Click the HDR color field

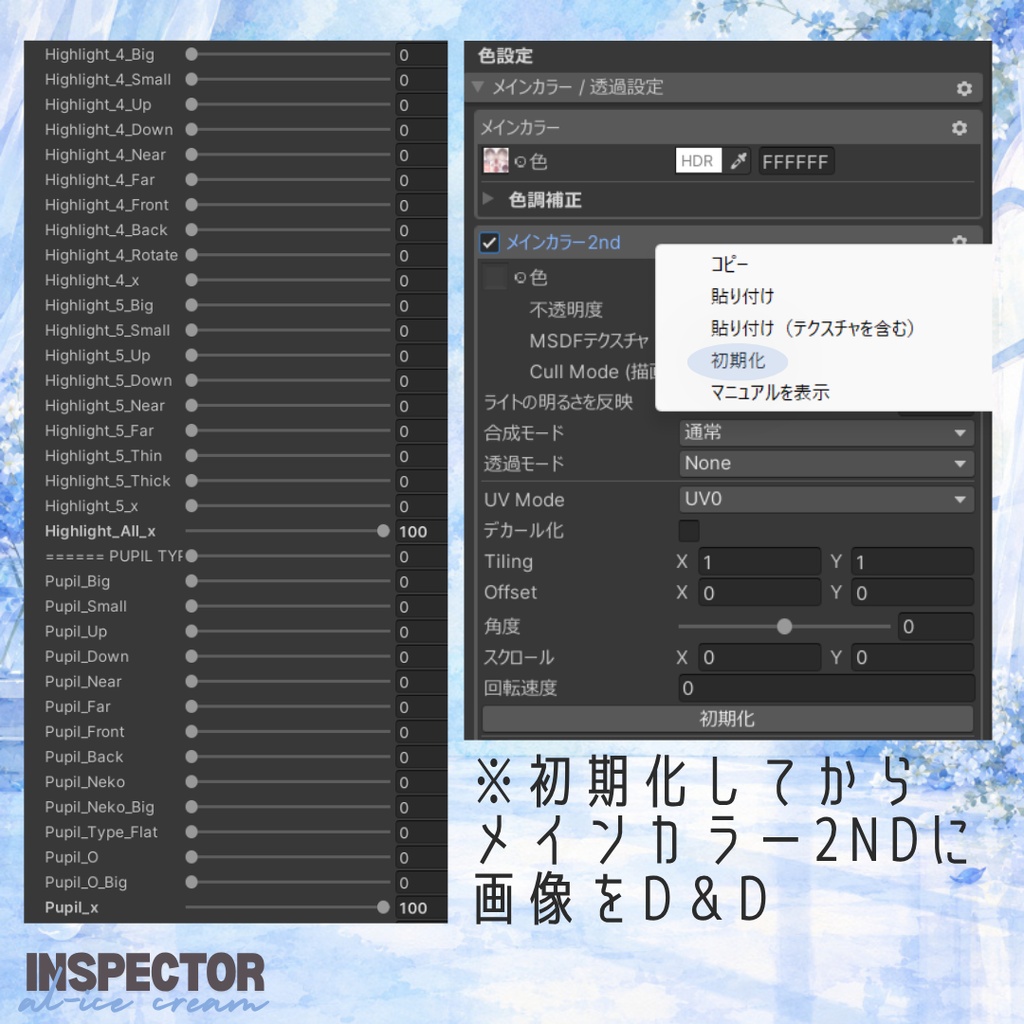[698, 161]
